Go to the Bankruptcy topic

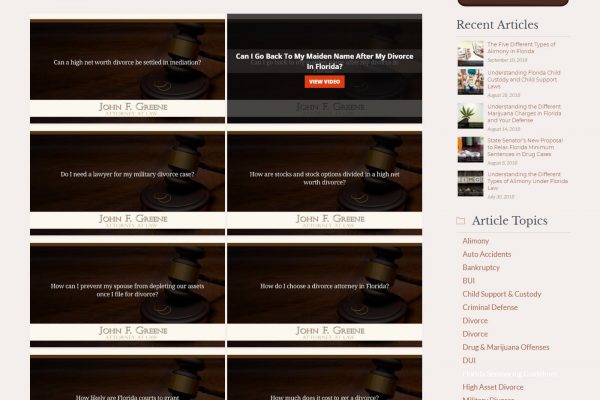(x=480, y=267)
